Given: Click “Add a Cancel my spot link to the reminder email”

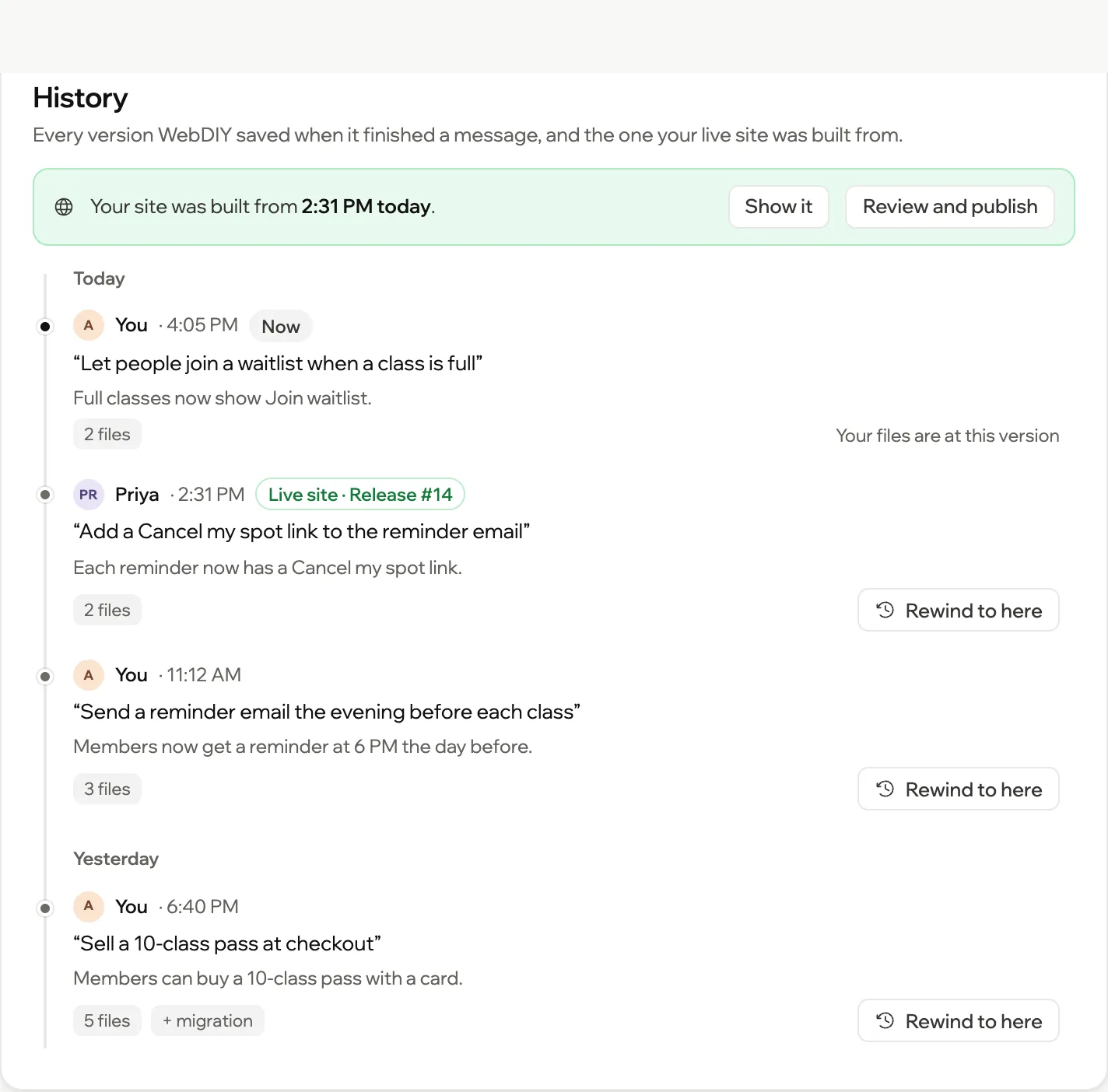Looking at the screenshot, I should click(x=302, y=532).
